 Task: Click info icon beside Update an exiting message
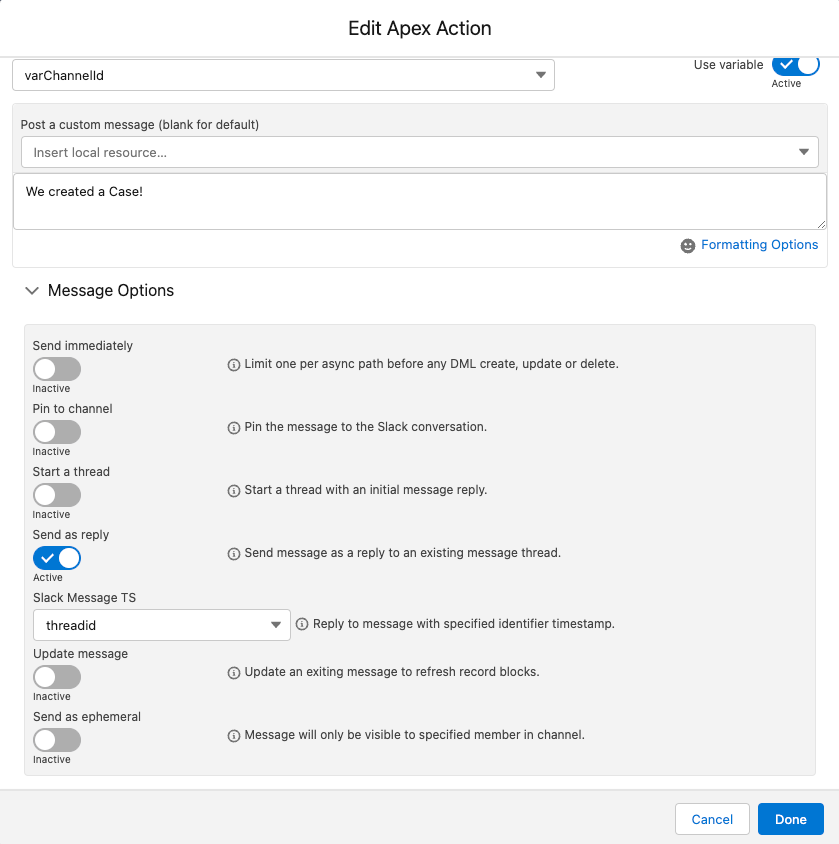point(234,673)
